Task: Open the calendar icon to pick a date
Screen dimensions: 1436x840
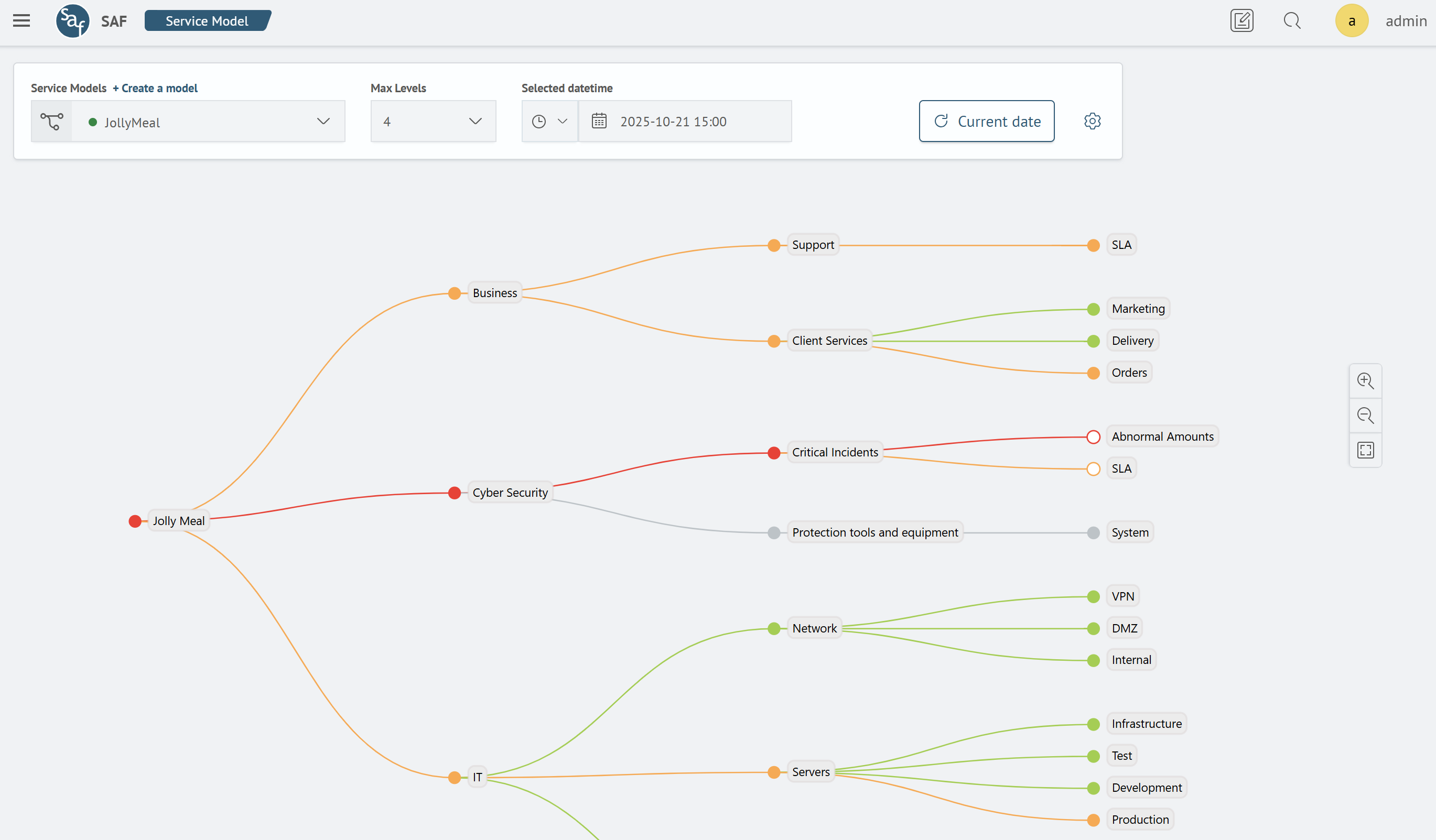Action: click(x=599, y=121)
